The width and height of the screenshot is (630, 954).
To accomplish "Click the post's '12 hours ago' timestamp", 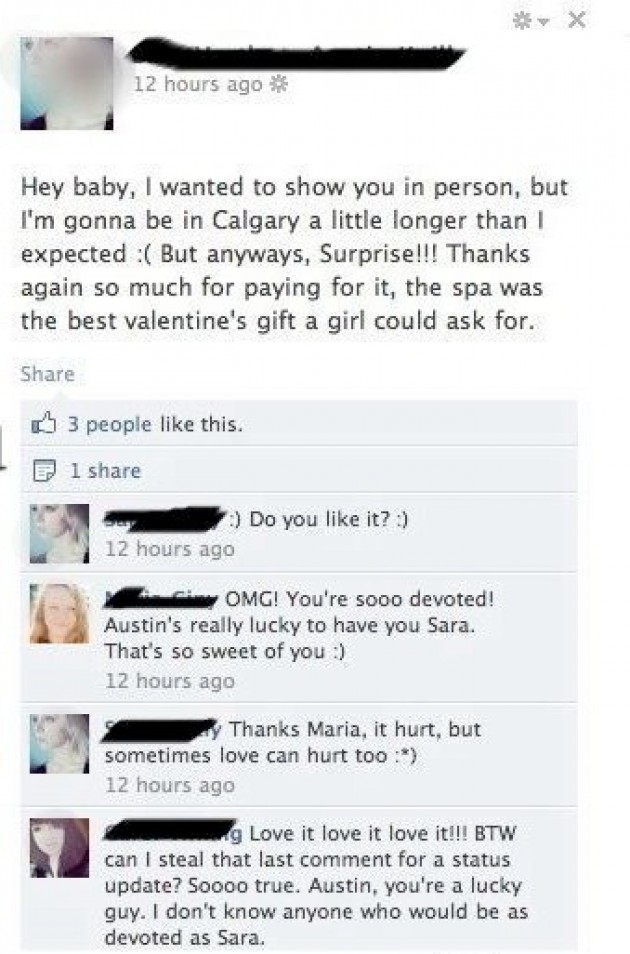I will click(x=198, y=84).
